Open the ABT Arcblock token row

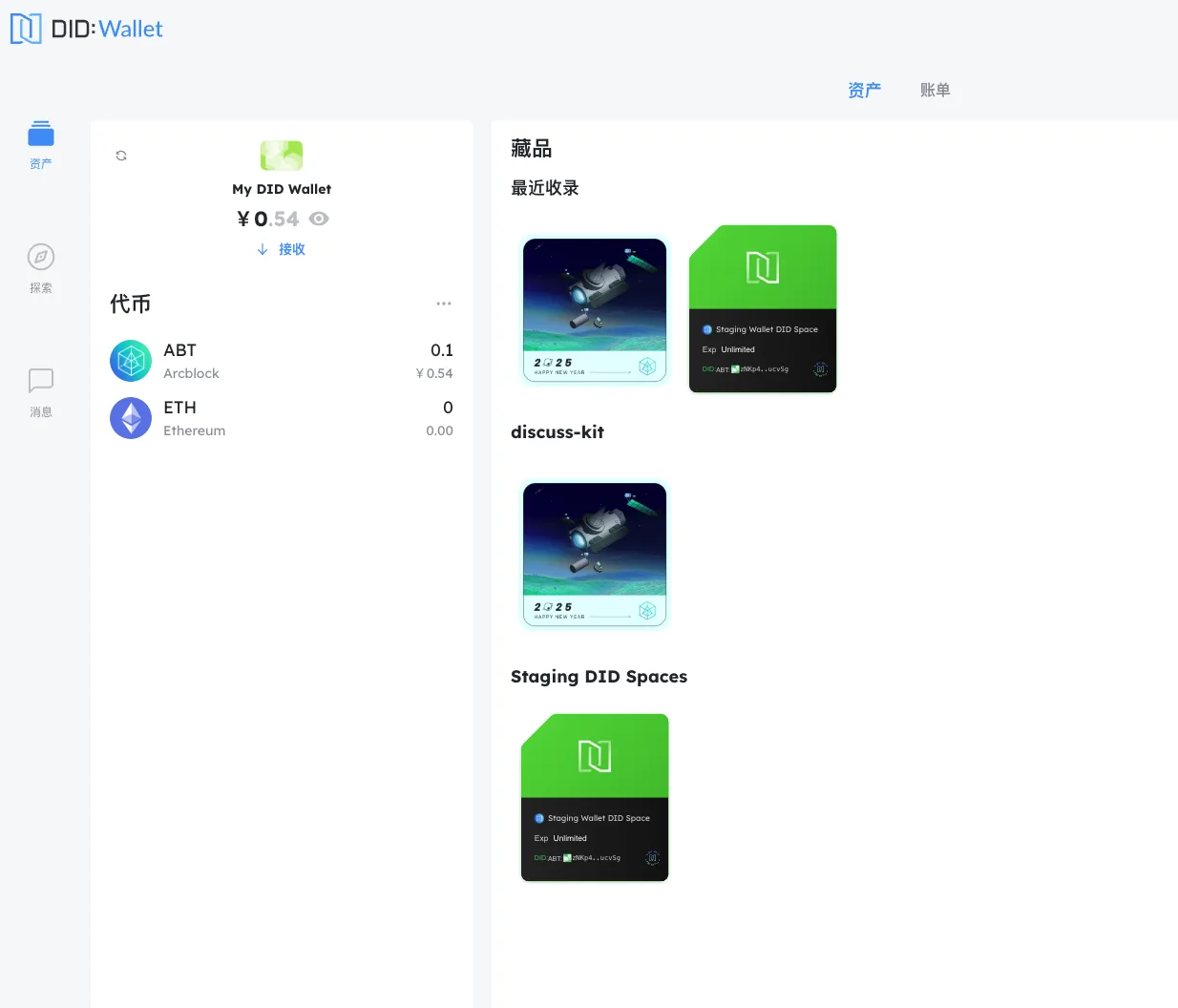pos(282,361)
